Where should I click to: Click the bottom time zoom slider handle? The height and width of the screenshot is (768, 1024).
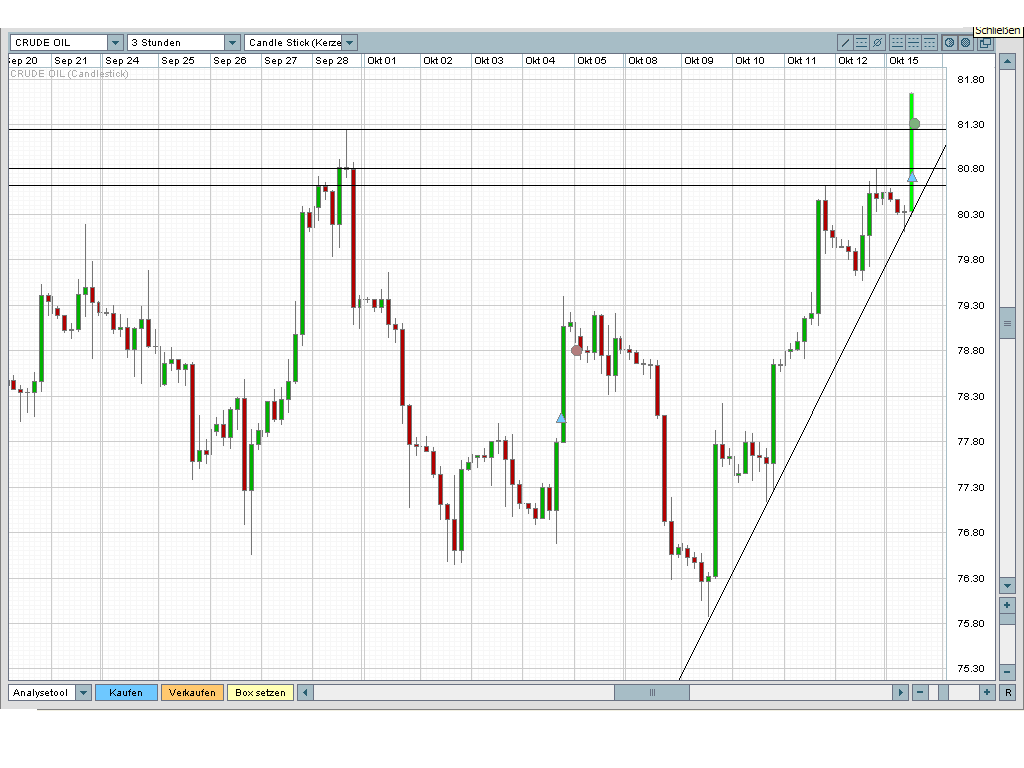click(944, 692)
